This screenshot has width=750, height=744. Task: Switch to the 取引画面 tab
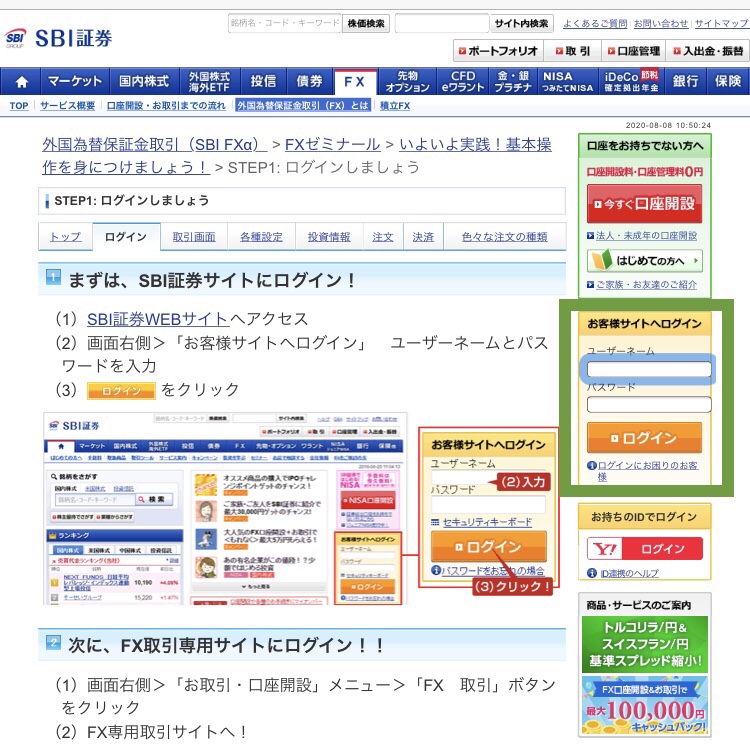pyautogui.click(x=194, y=237)
